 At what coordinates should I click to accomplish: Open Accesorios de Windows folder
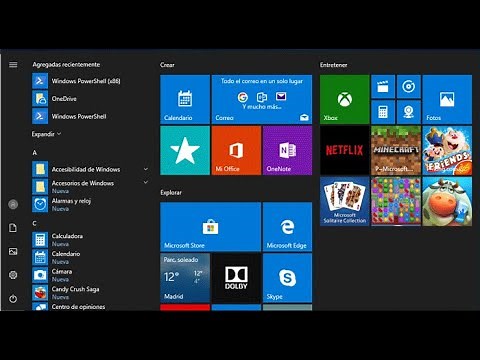point(86,187)
